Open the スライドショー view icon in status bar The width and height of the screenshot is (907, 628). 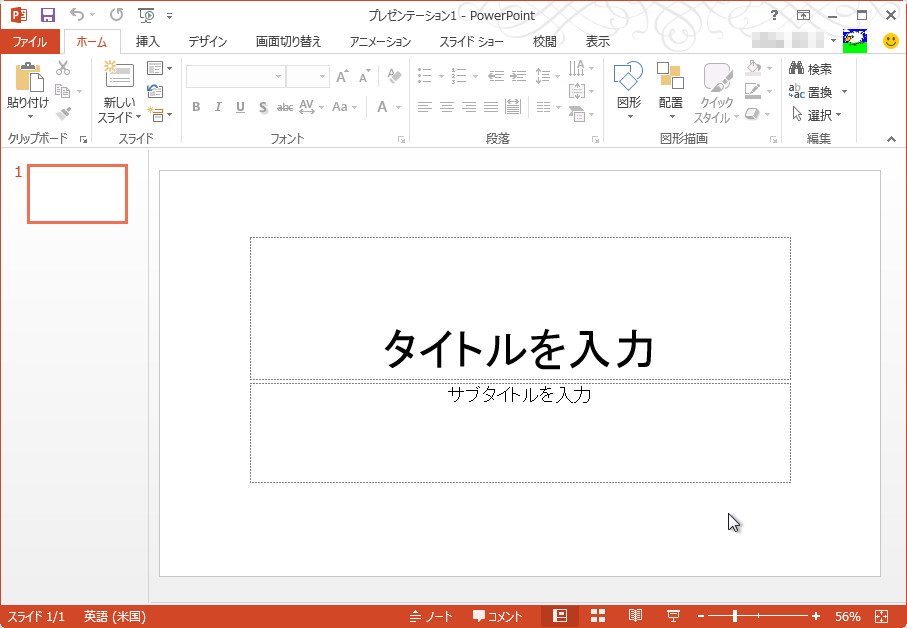tap(673, 615)
